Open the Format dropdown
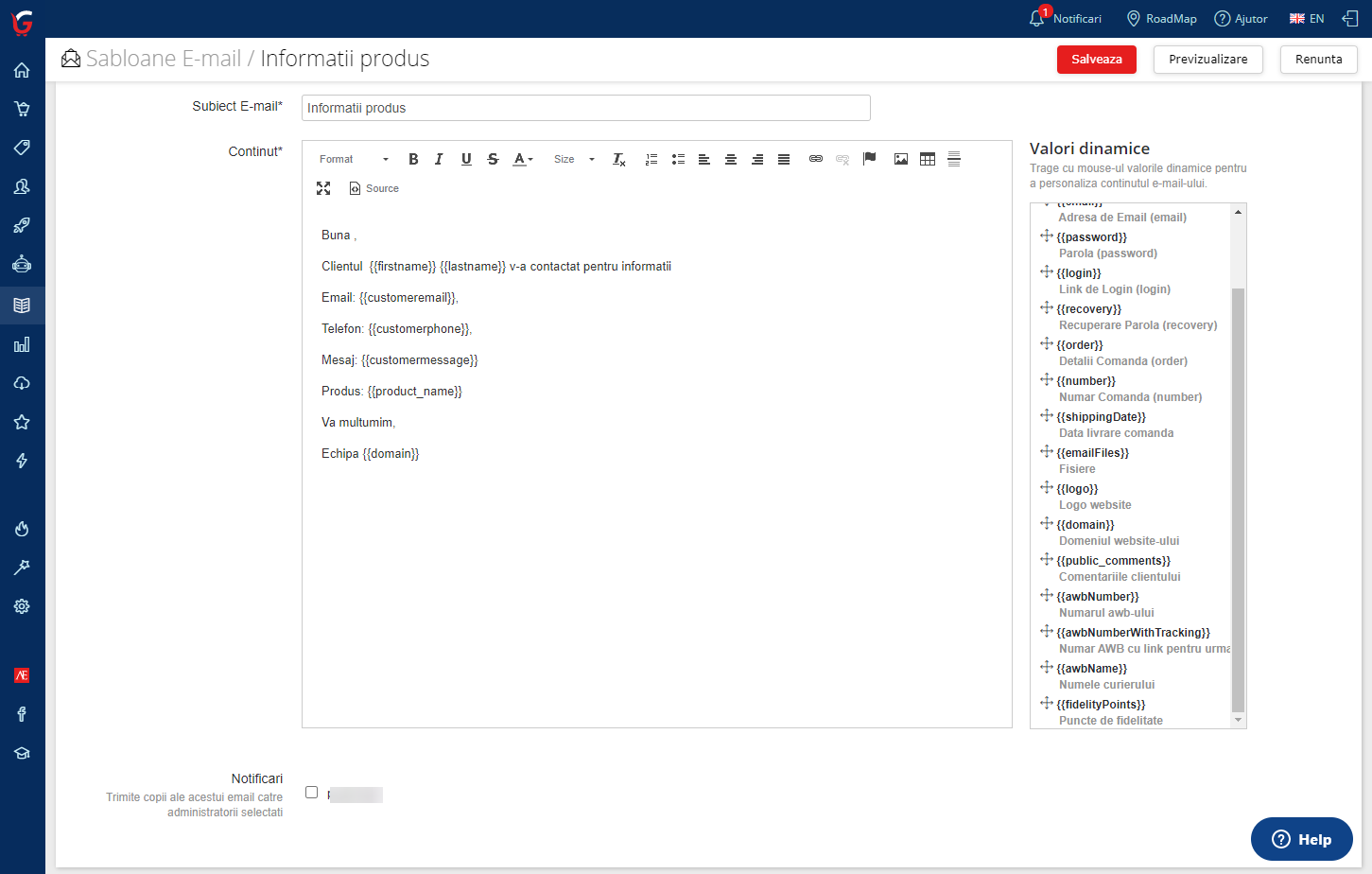 tap(354, 159)
